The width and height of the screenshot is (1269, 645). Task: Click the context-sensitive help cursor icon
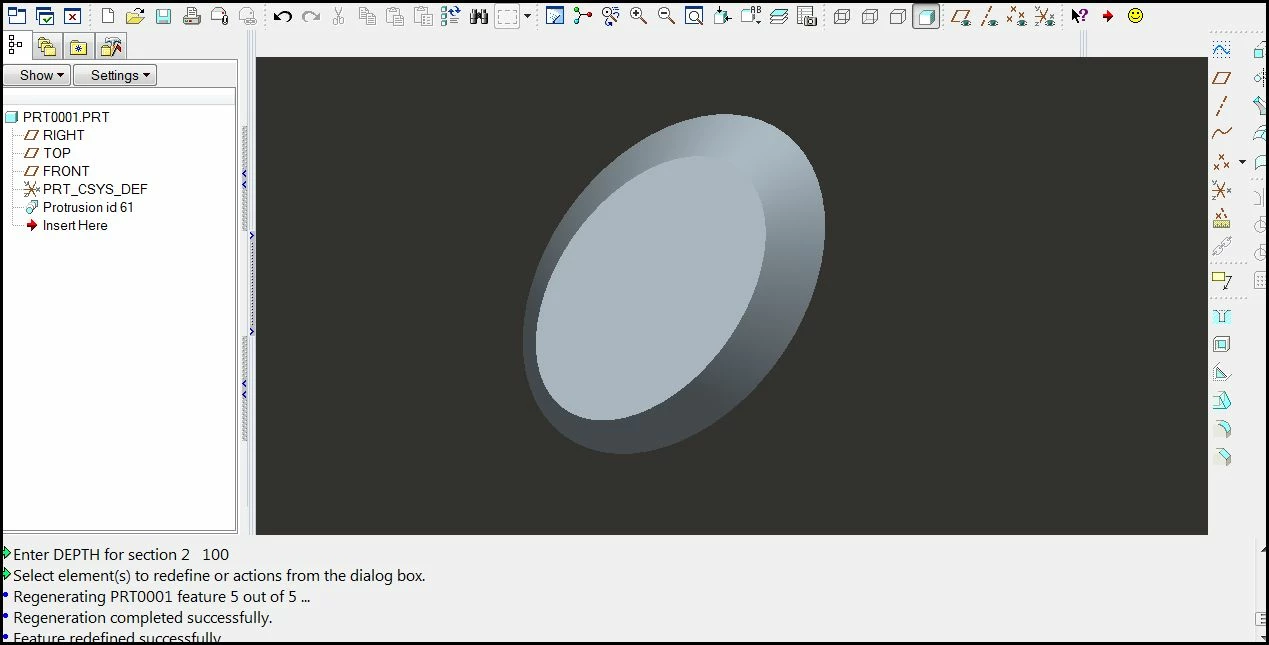[1079, 16]
